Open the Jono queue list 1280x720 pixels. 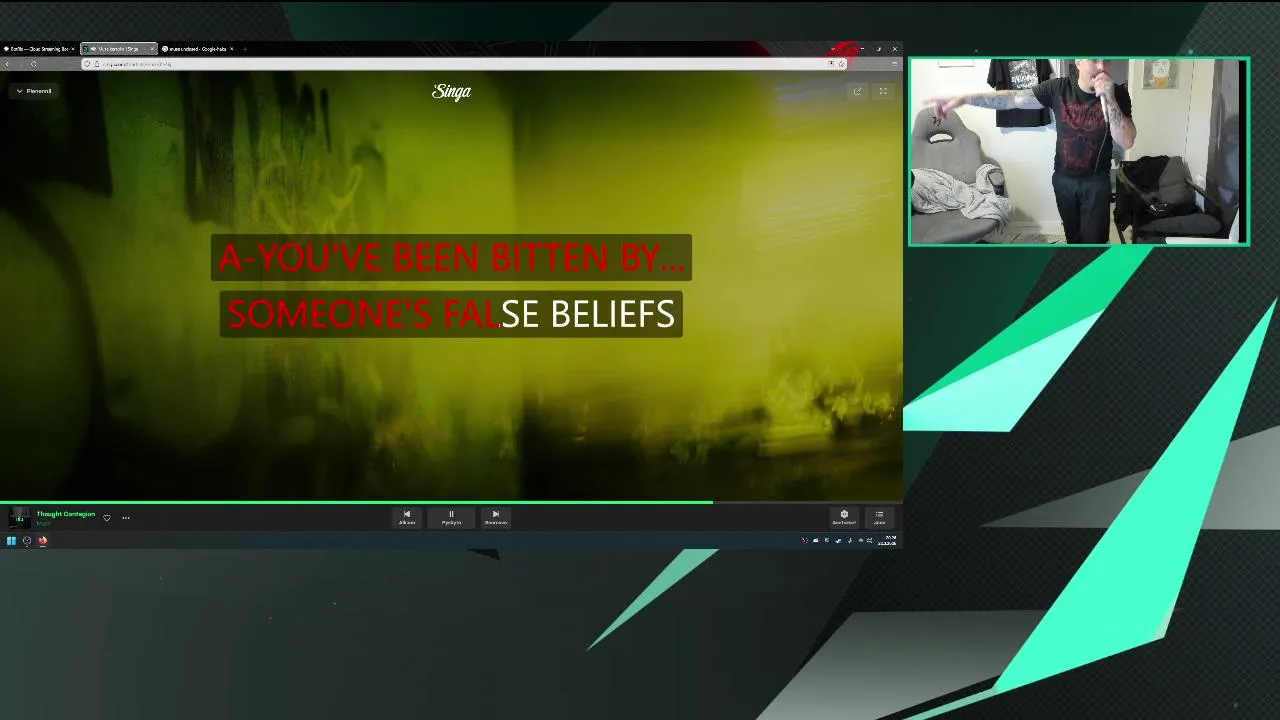(x=880, y=517)
